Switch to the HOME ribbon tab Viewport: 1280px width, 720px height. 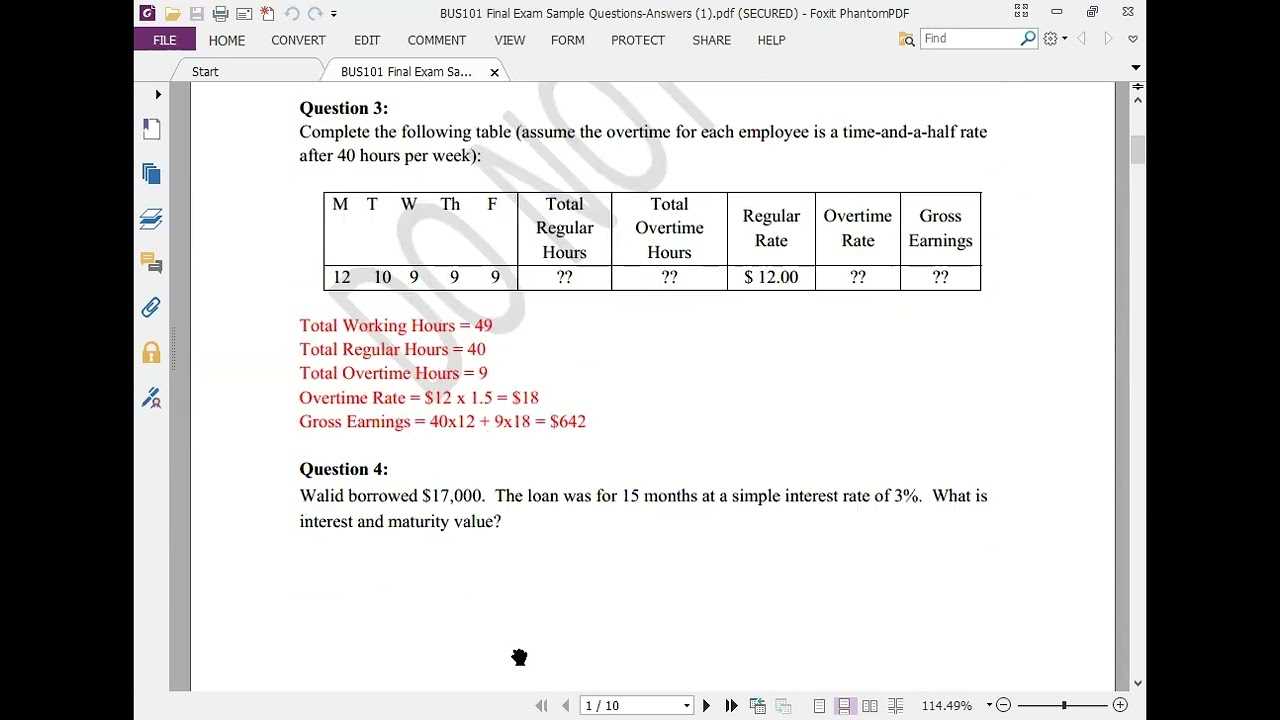[x=227, y=40]
